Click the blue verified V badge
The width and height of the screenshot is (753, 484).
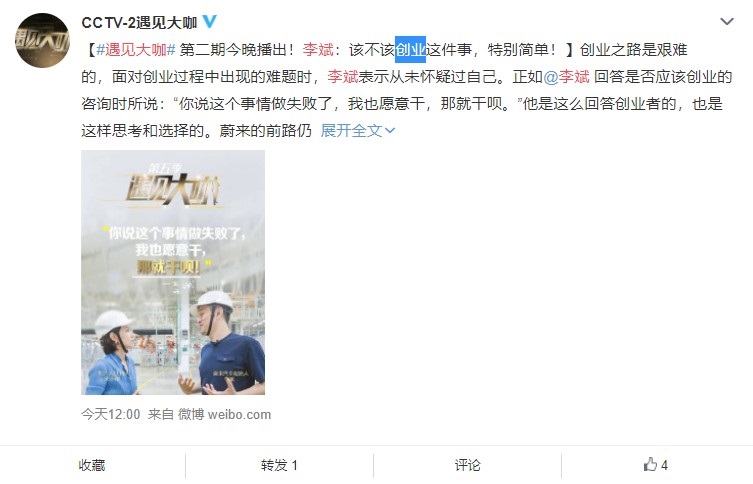click(209, 22)
